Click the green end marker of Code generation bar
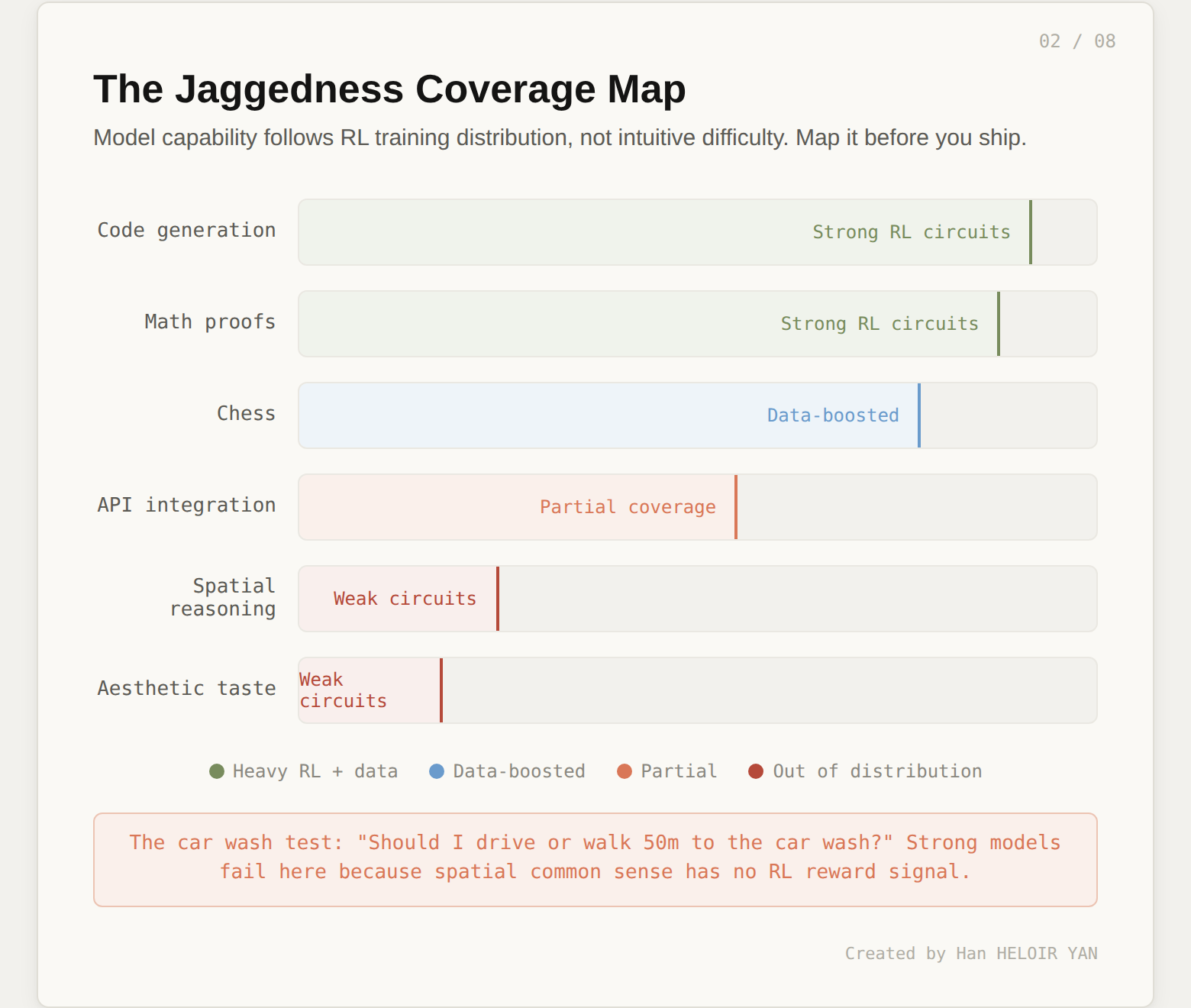Screen dimensions: 1191x1008 (x=1031, y=232)
